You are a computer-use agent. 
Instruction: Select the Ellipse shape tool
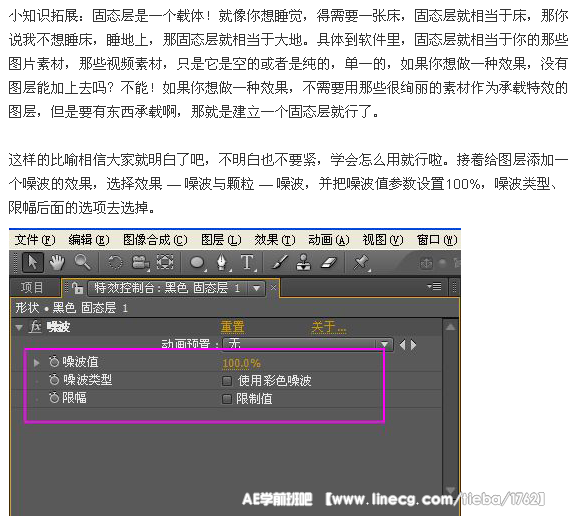[x=198, y=263]
